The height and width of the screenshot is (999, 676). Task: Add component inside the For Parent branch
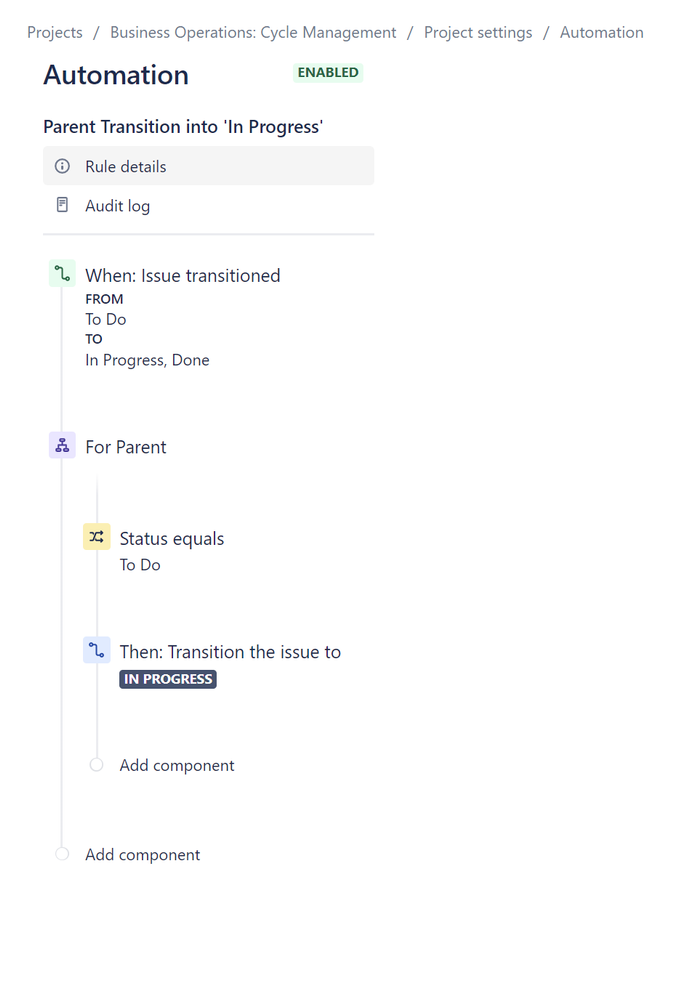coord(176,765)
